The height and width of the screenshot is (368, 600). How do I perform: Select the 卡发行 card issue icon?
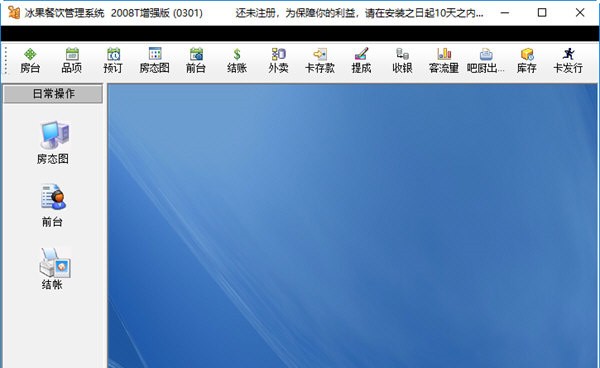click(568, 60)
